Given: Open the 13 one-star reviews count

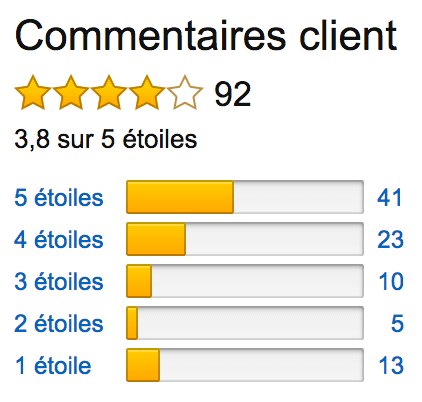Looking at the screenshot, I should [391, 365].
